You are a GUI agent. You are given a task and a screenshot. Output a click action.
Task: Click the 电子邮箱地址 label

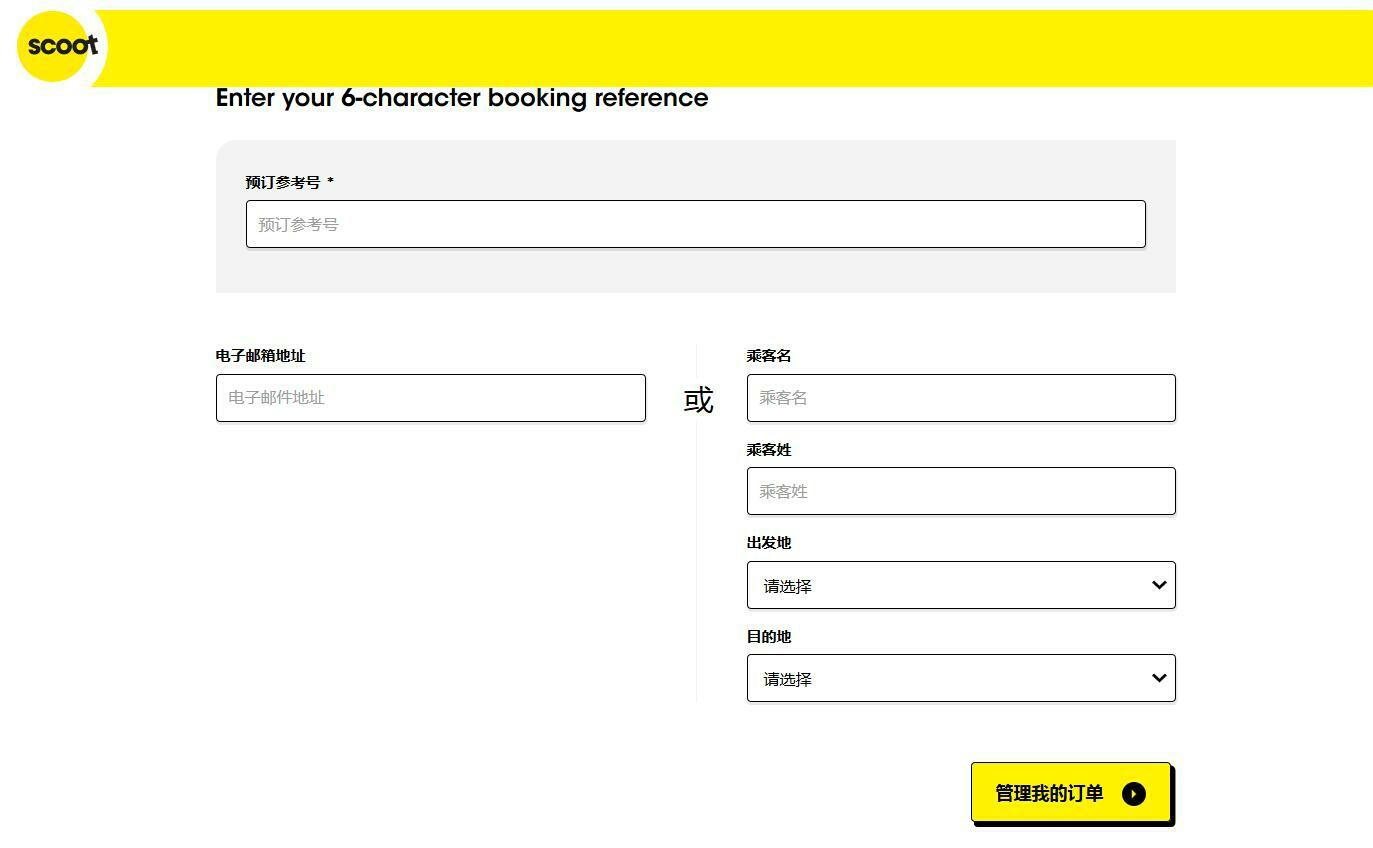pyautogui.click(x=260, y=356)
